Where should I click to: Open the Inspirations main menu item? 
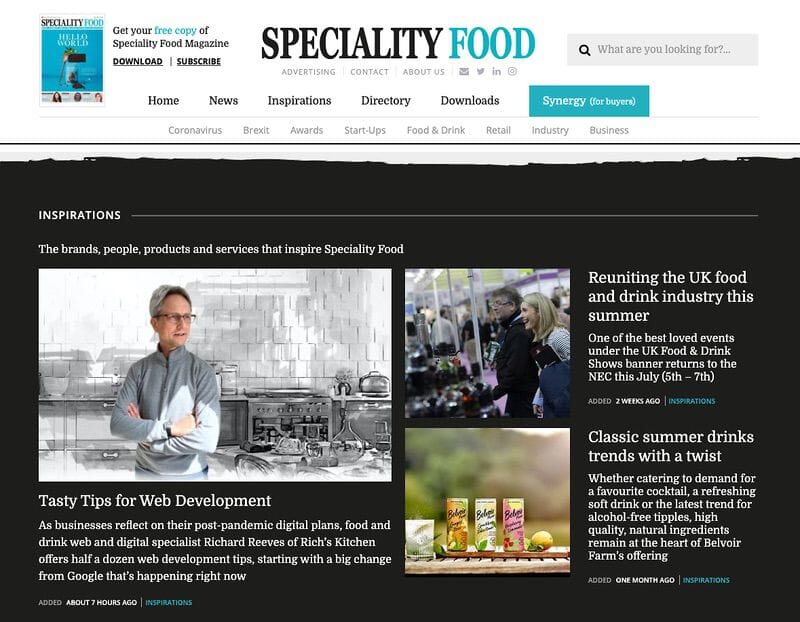299,101
